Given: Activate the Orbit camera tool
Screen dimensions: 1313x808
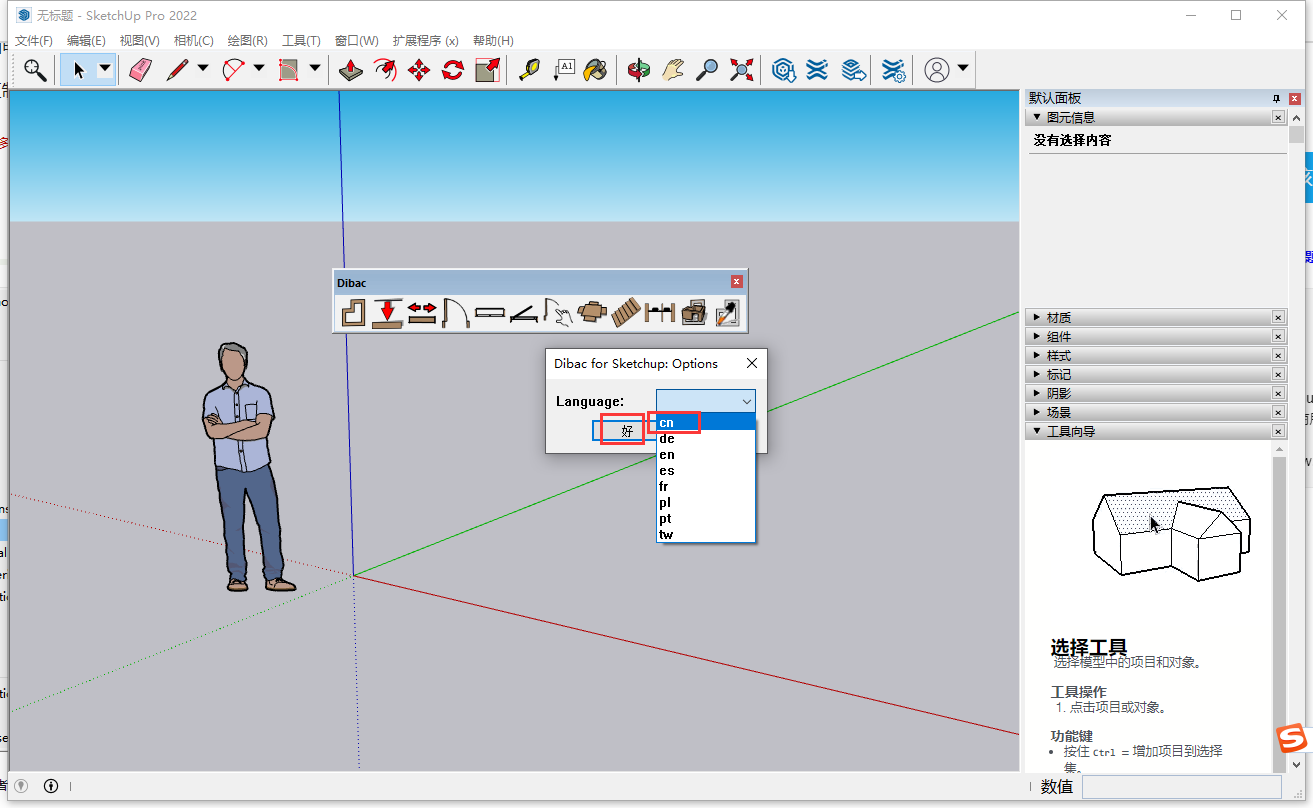Looking at the screenshot, I should click(639, 70).
